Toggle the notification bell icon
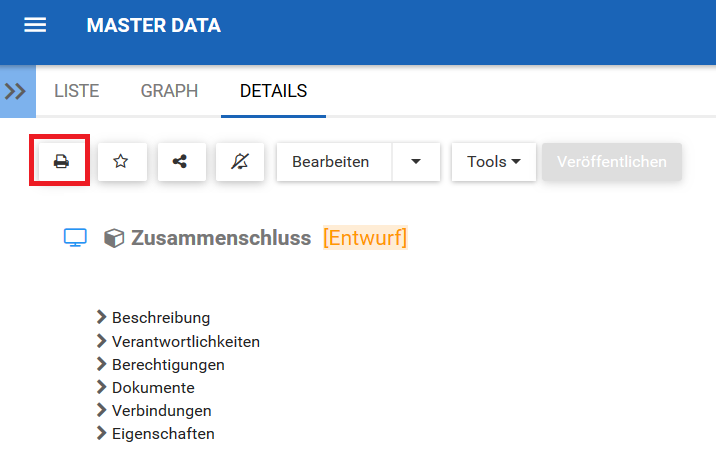This screenshot has width=716, height=475. (239, 161)
